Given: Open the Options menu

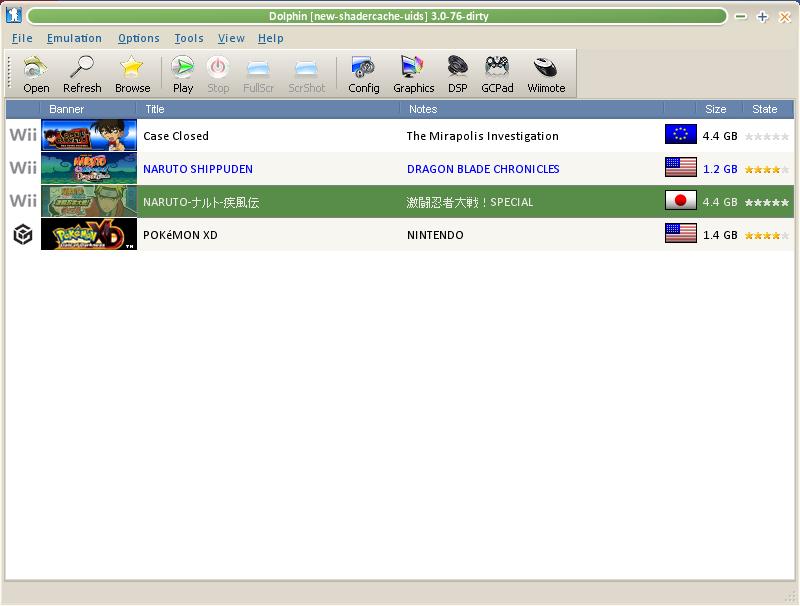Looking at the screenshot, I should (x=138, y=38).
